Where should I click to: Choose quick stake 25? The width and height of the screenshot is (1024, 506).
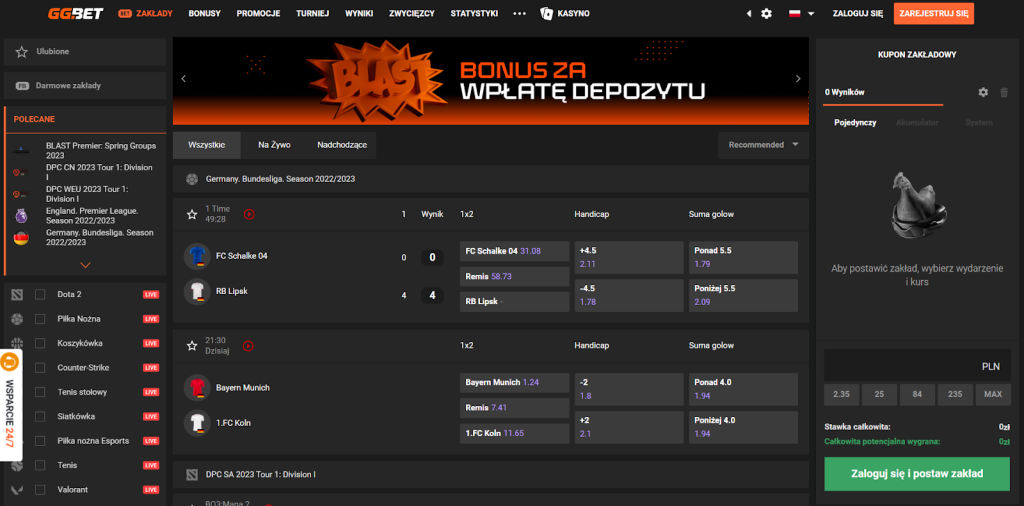click(x=879, y=394)
